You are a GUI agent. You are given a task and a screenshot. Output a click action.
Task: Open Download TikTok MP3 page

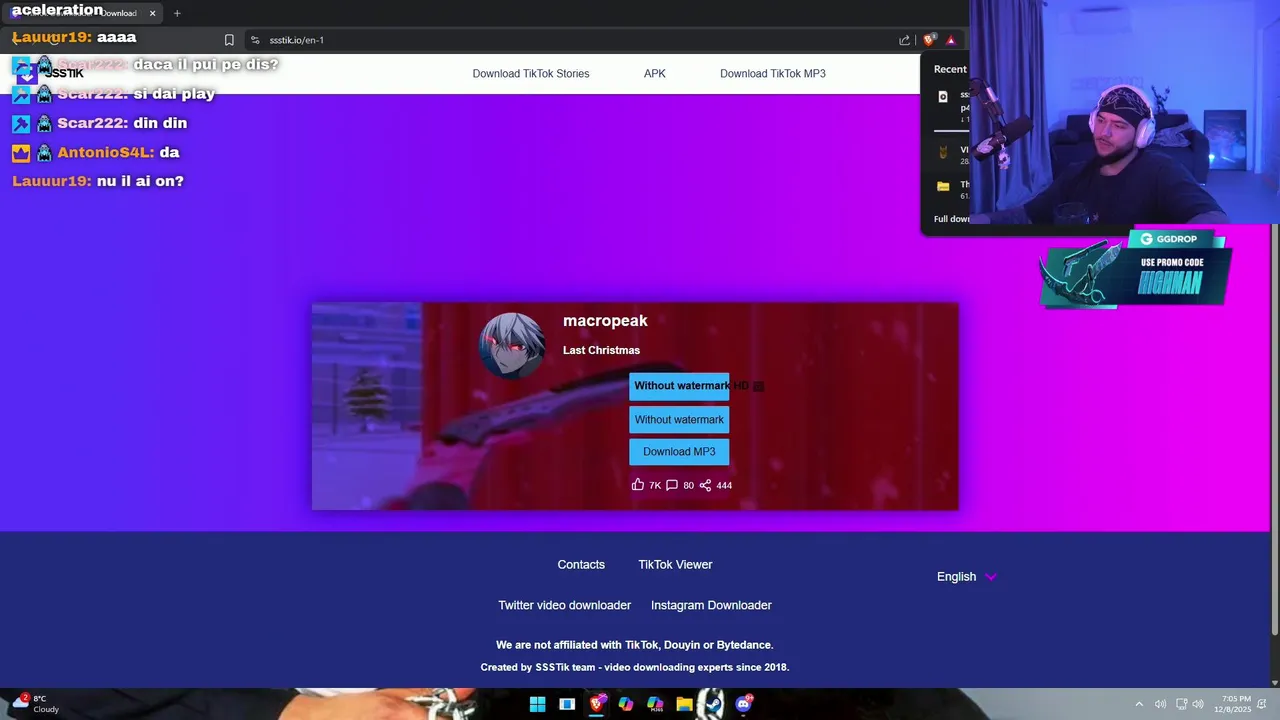click(x=773, y=74)
